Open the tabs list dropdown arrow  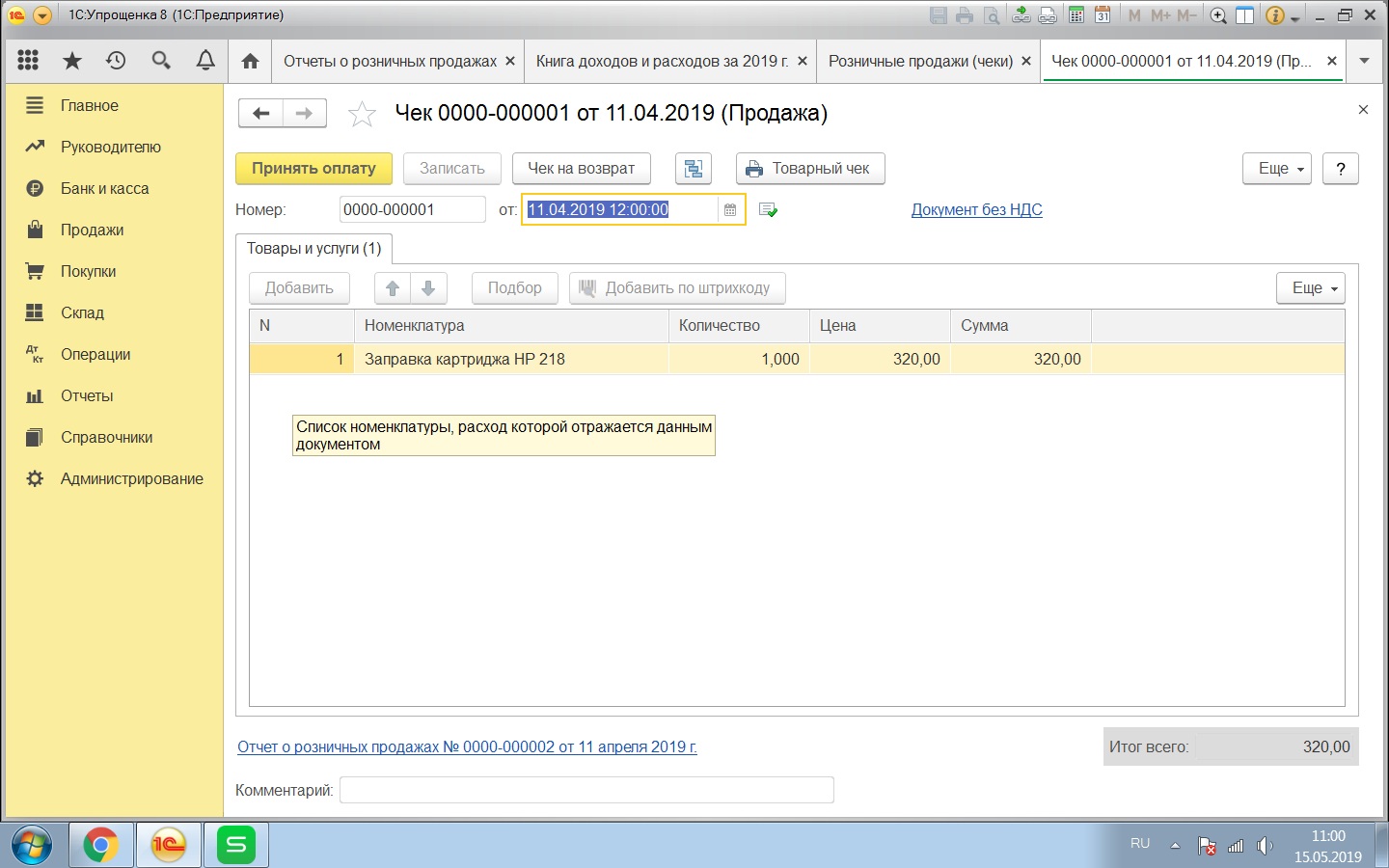pyautogui.click(x=1364, y=61)
